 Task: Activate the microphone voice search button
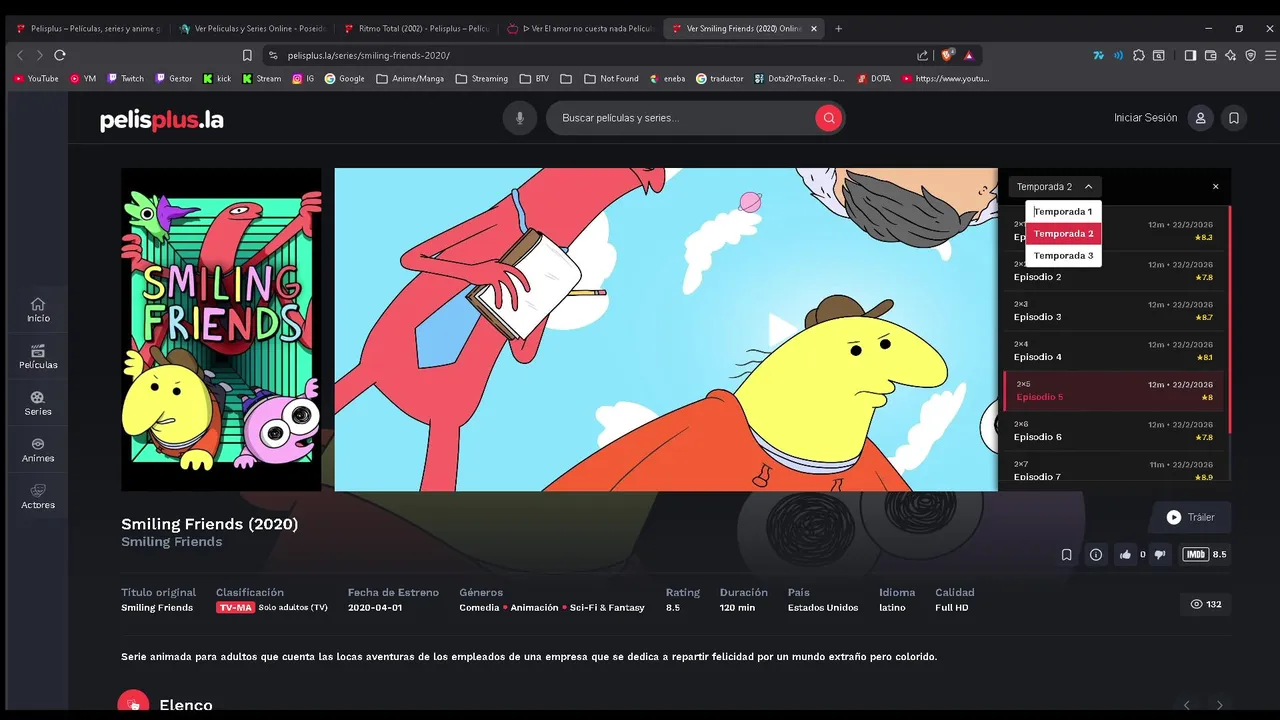point(519,118)
